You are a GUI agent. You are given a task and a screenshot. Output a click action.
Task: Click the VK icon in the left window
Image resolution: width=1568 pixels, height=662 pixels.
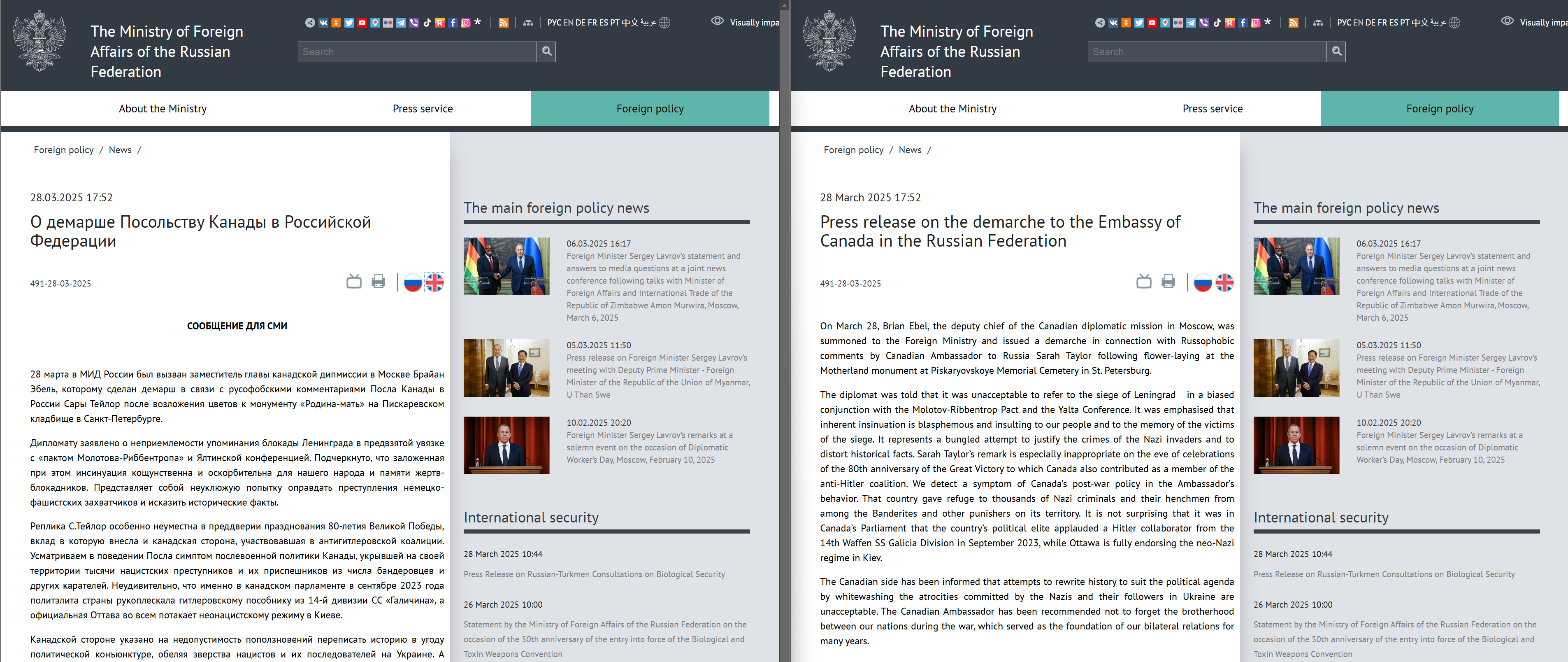323,23
